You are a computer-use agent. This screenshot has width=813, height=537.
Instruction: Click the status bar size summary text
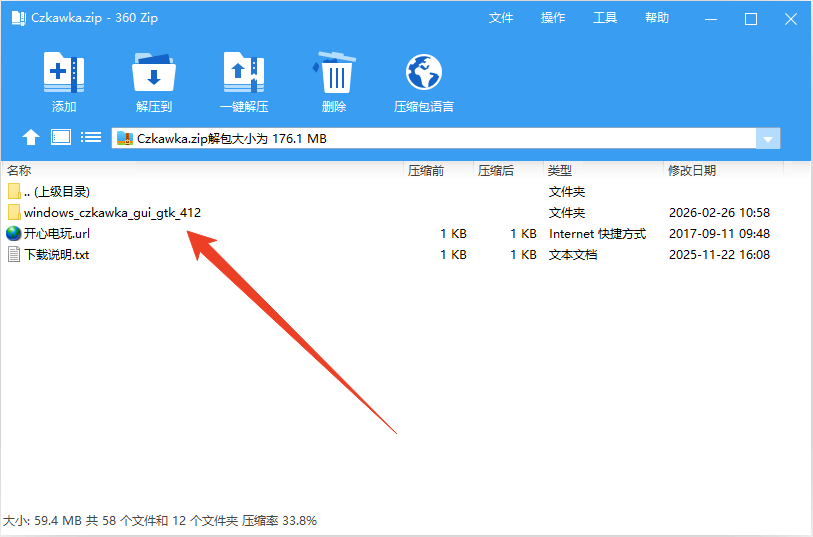[160, 520]
